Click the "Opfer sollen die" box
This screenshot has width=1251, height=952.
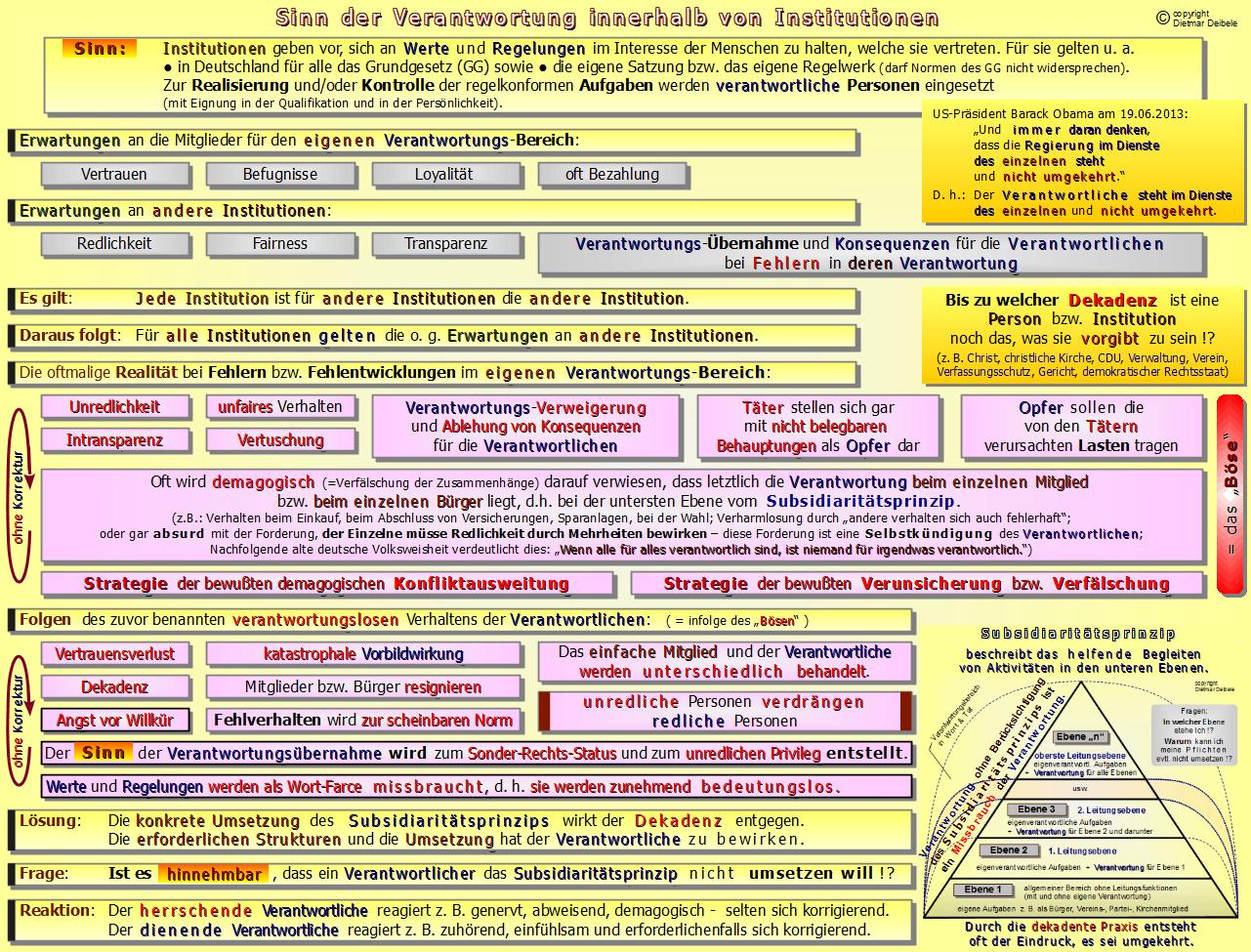1080,427
